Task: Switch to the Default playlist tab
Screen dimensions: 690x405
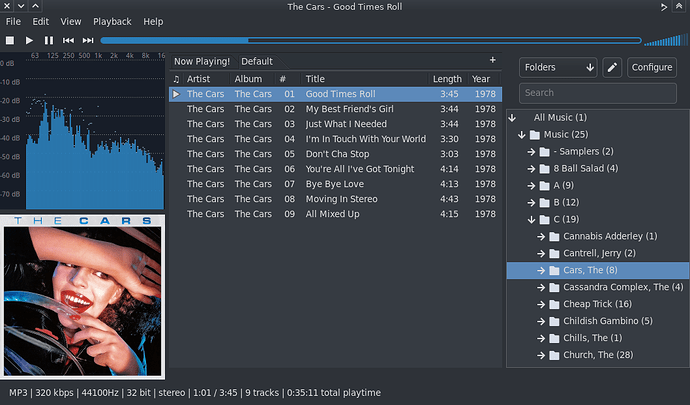Action: [x=257, y=62]
